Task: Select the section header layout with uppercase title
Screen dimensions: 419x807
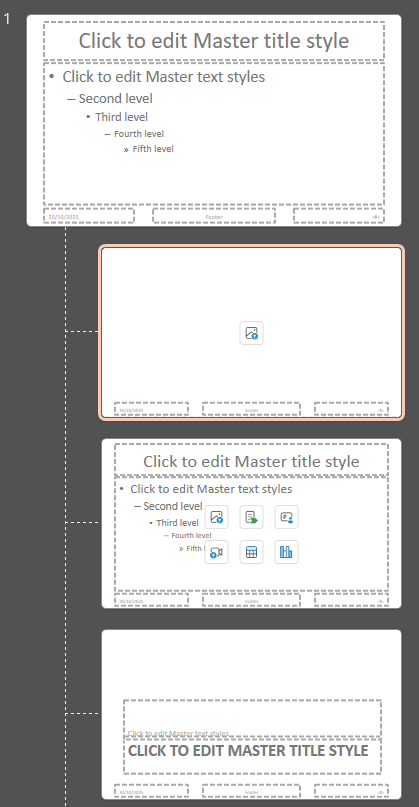Action: point(251,714)
